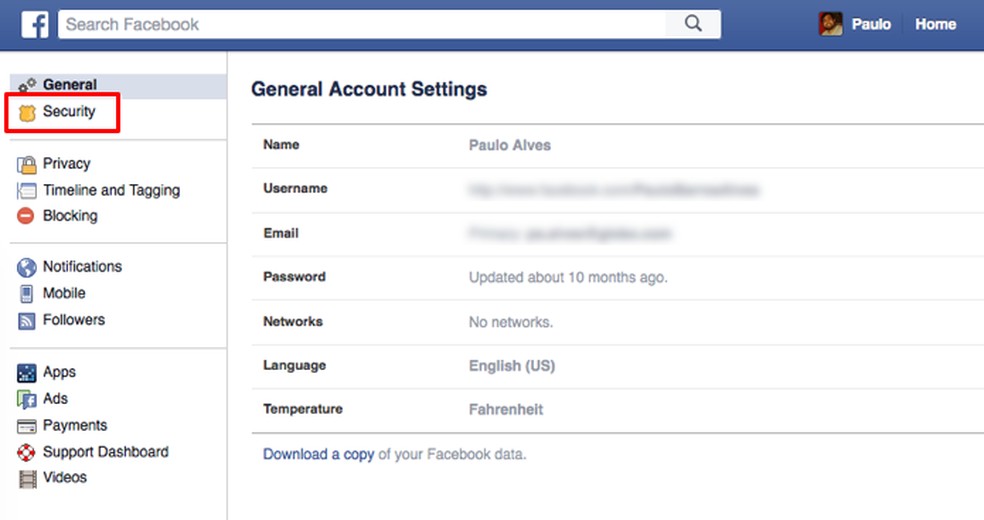Click the Facebook logo icon
Image resolution: width=984 pixels, height=520 pixels.
(35, 25)
